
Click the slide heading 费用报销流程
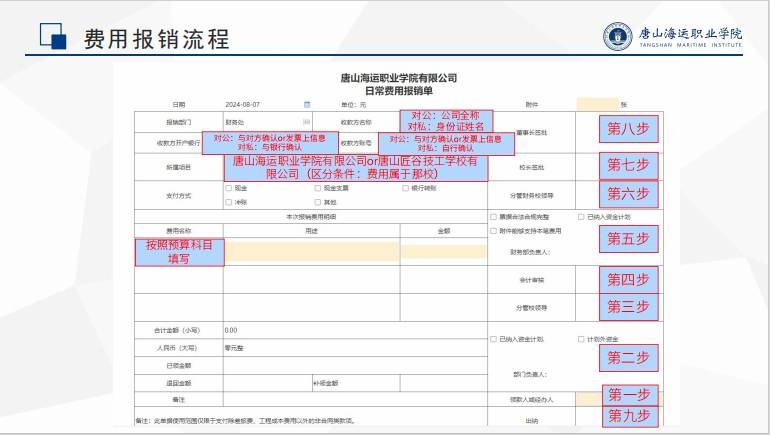tap(156, 39)
